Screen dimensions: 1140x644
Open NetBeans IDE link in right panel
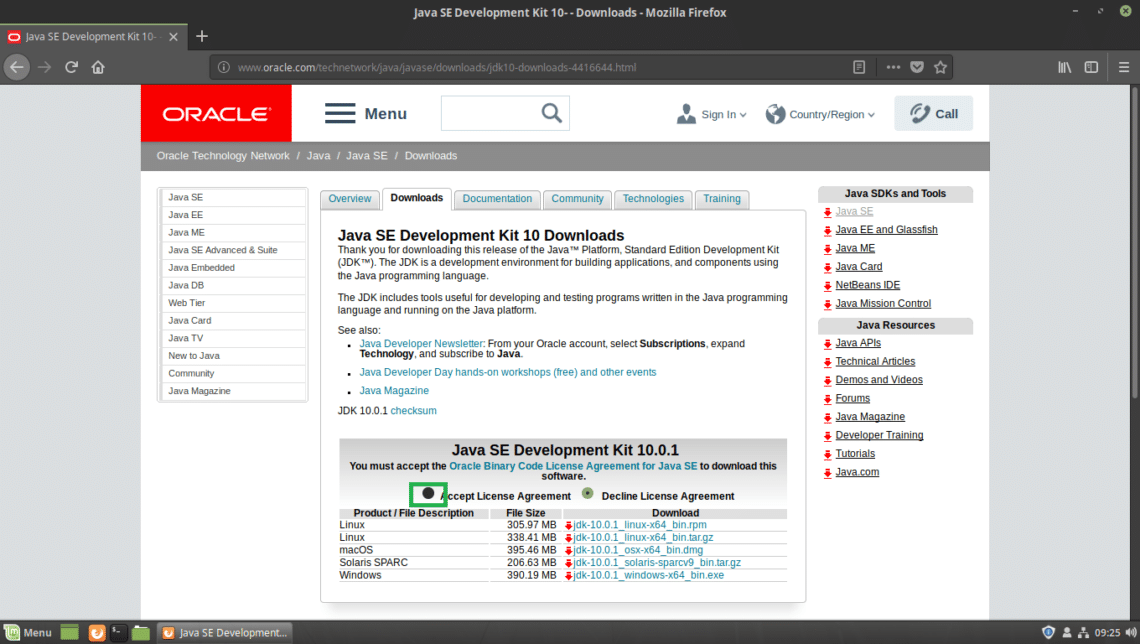pyautogui.click(x=867, y=285)
